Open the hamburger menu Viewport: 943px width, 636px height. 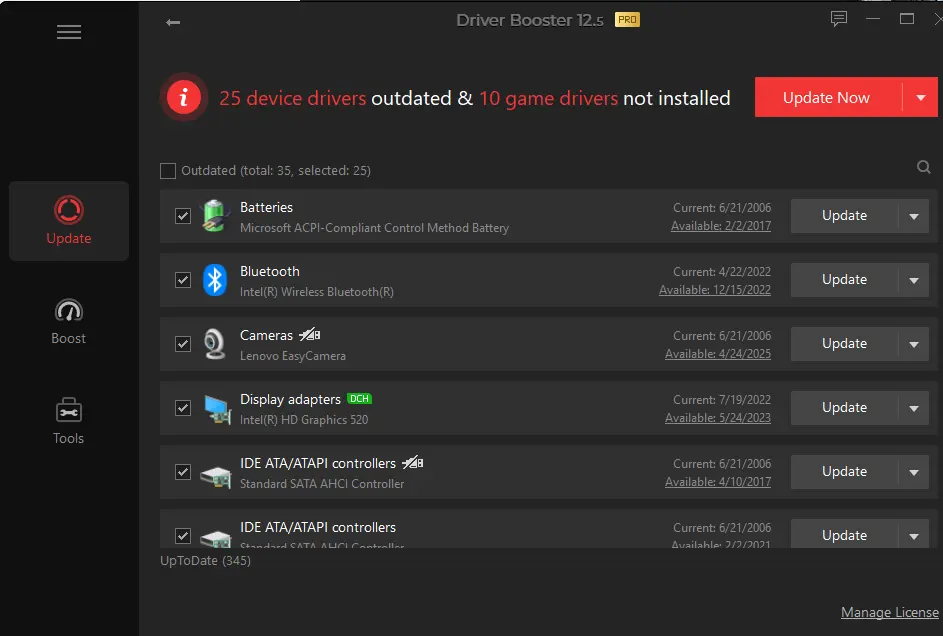click(69, 32)
